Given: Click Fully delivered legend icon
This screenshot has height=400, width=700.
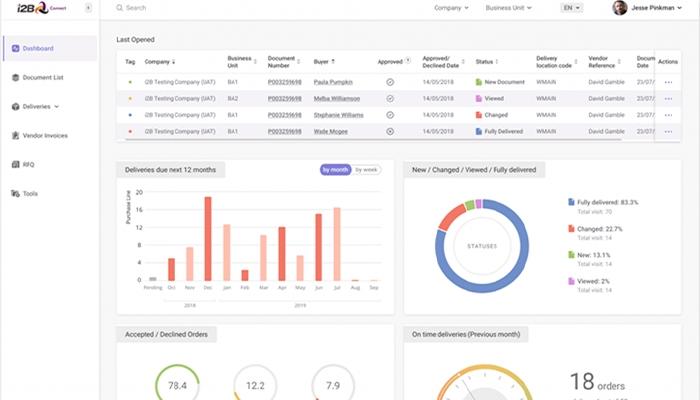Looking at the screenshot, I should (x=571, y=202).
